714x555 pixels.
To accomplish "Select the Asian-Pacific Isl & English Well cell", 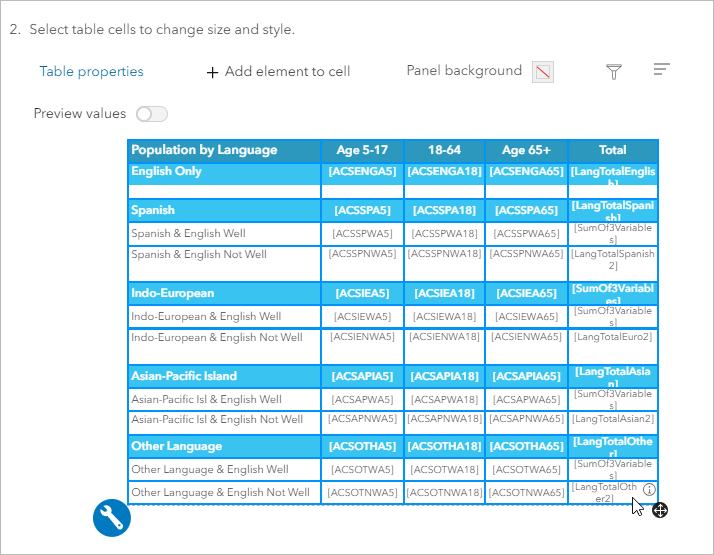I will point(224,399).
